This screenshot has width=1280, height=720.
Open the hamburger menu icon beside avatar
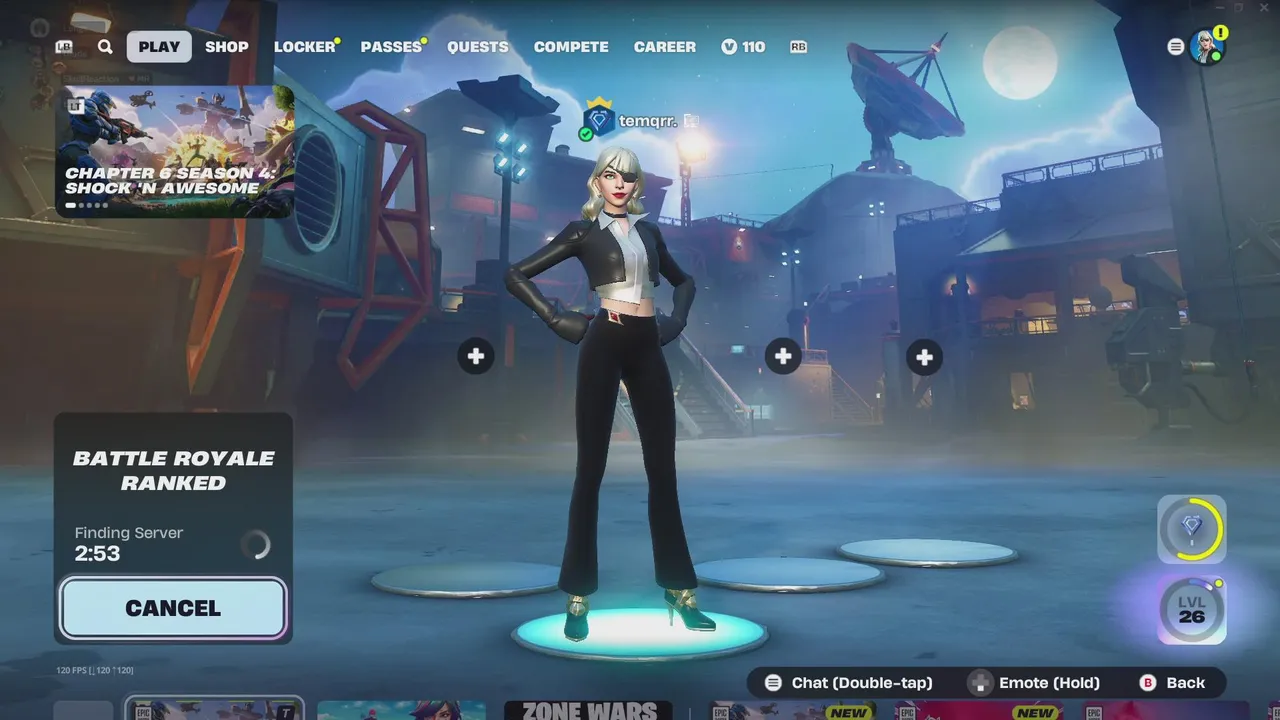point(1176,47)
